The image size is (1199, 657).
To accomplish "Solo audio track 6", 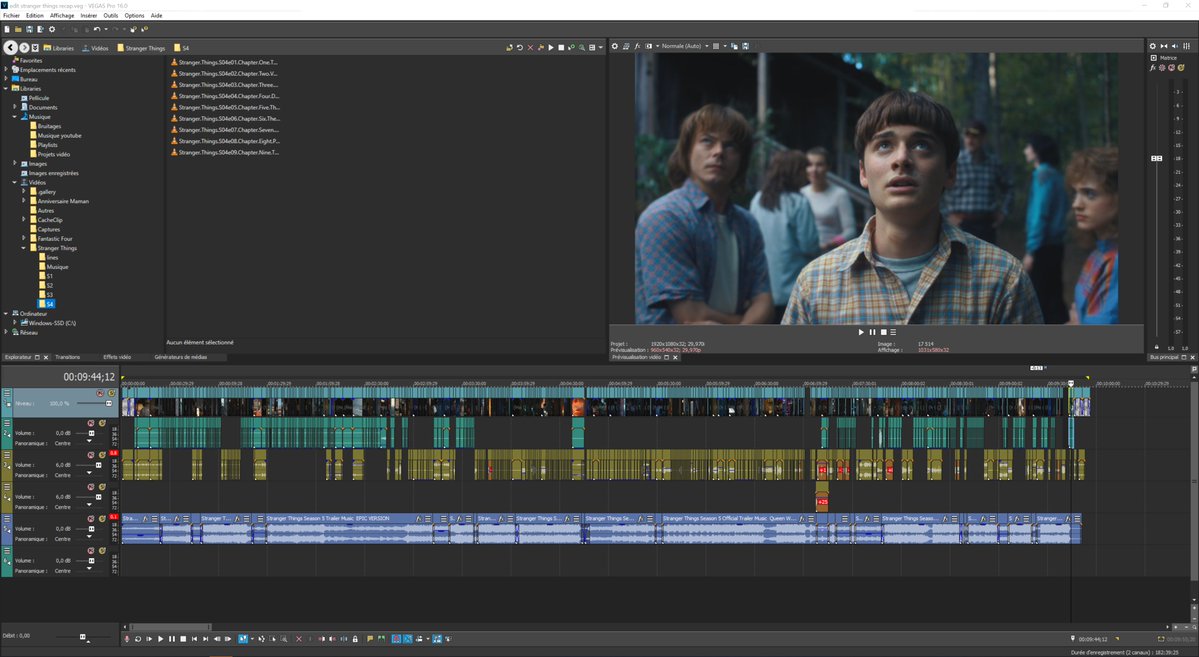I will (x=102, y=551).
